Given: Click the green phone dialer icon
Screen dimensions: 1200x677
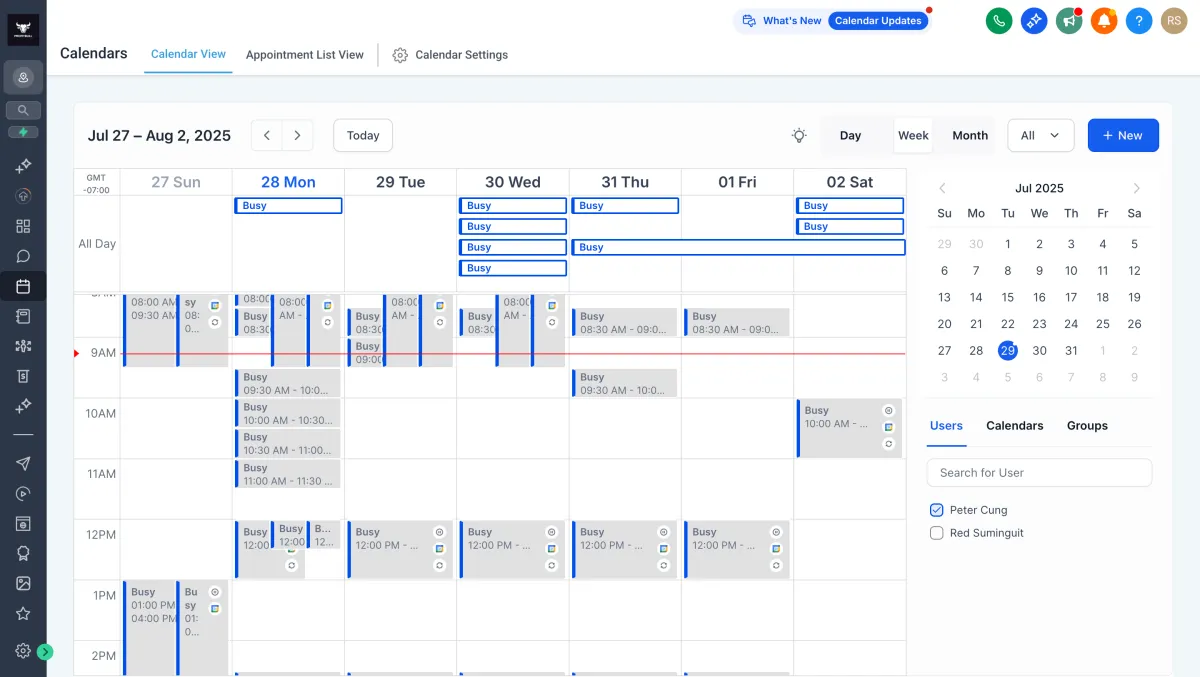Looking at the screenshot, I should (x=998, y=21).
